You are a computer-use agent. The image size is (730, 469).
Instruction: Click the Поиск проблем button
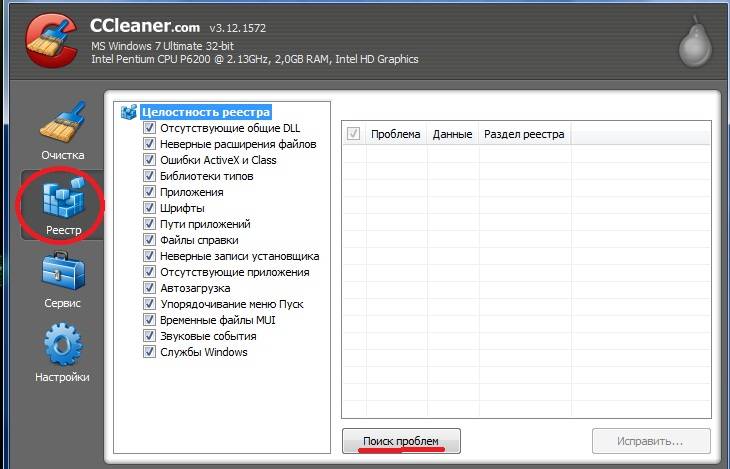401,441
